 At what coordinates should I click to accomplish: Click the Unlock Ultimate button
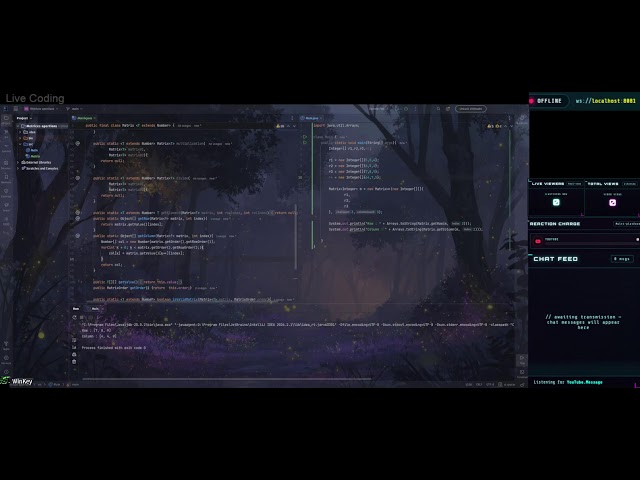[471, 109]
